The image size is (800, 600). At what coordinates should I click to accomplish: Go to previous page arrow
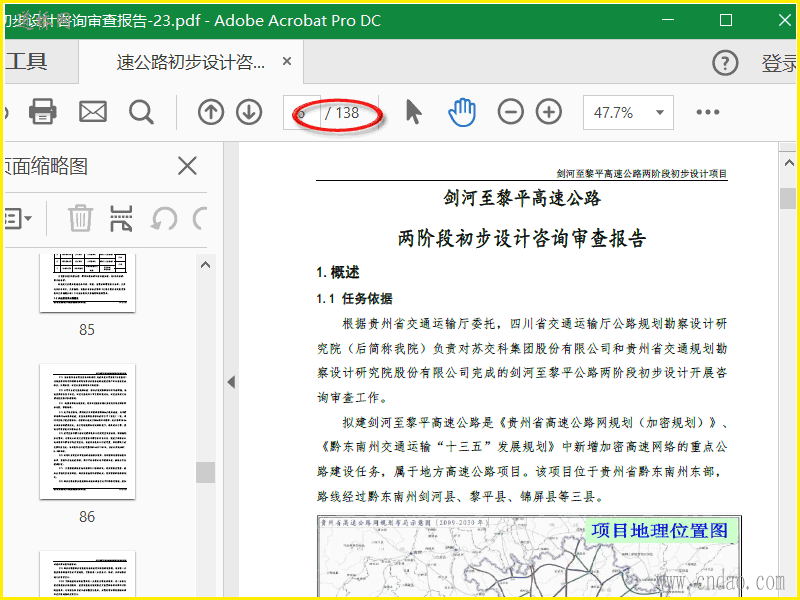click(x=211, y=112)
